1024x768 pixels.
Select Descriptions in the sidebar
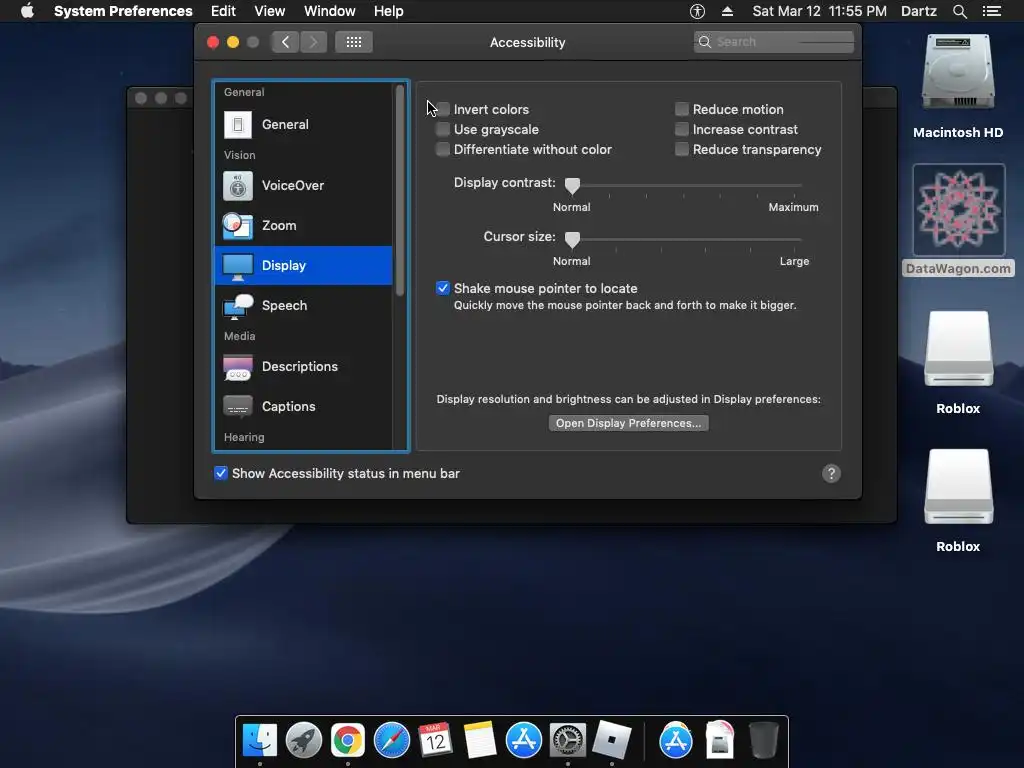click(x=303, y=366)
